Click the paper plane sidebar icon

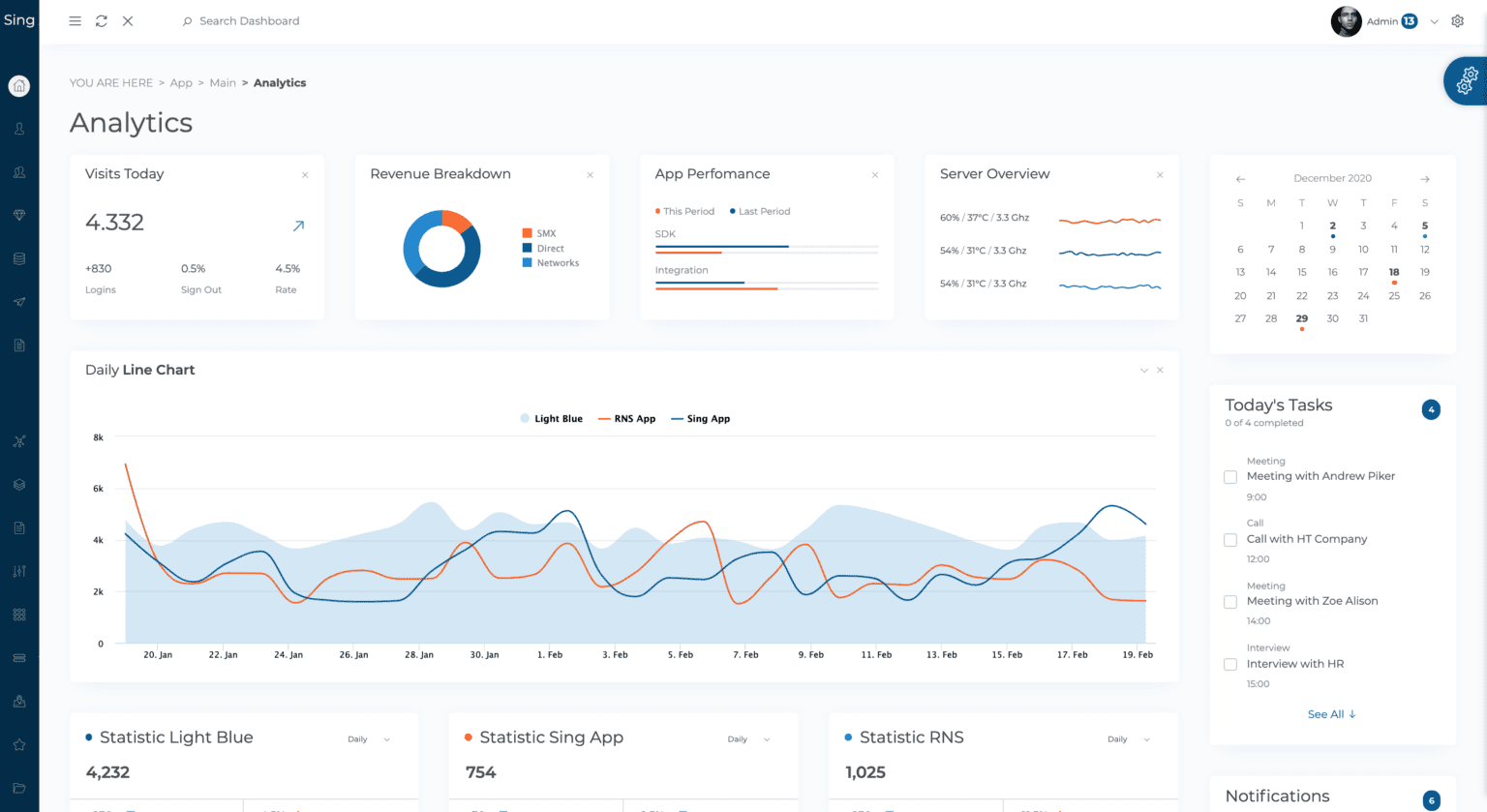pos(18,302)
